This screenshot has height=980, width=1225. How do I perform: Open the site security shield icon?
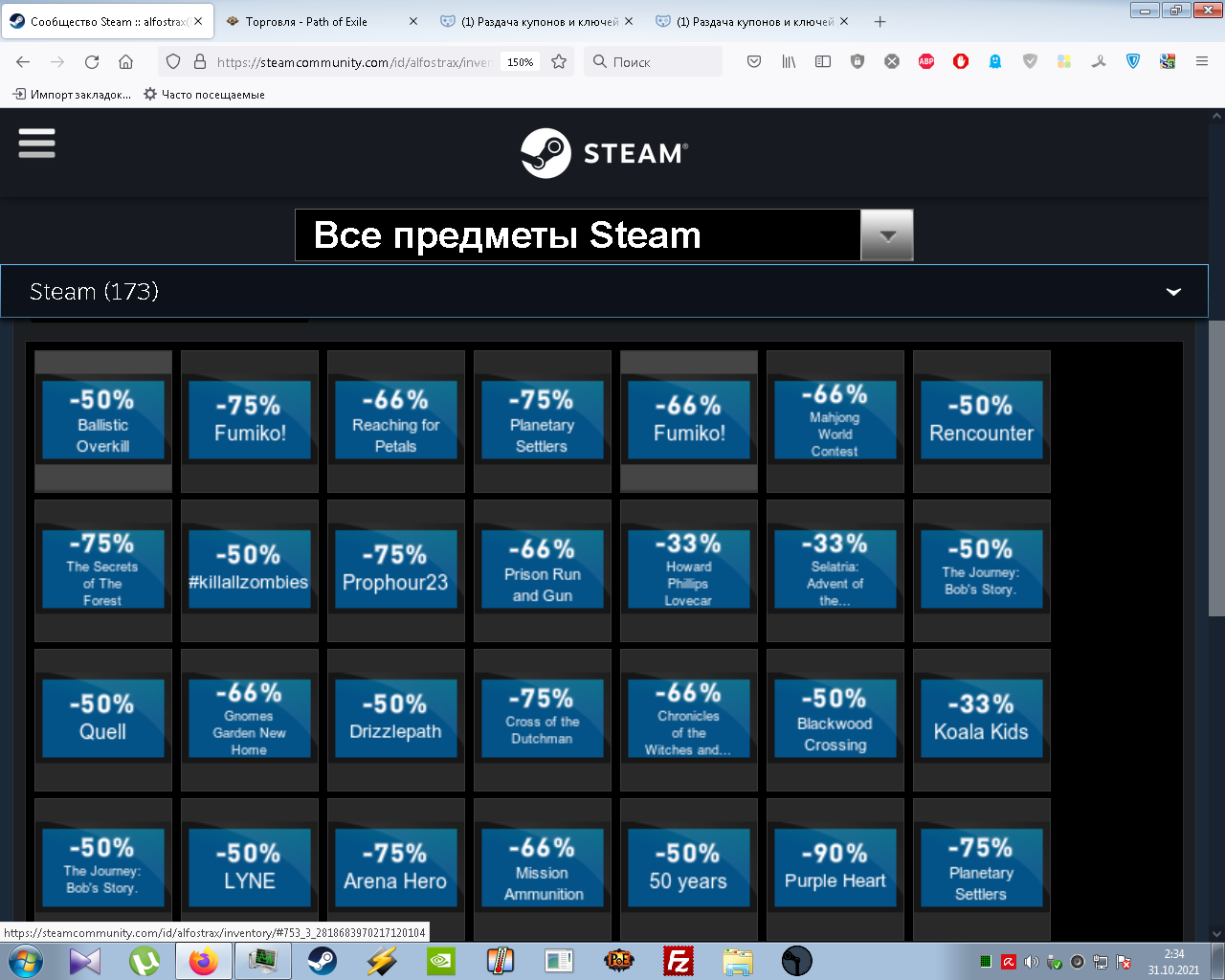(x=173, y=61)
